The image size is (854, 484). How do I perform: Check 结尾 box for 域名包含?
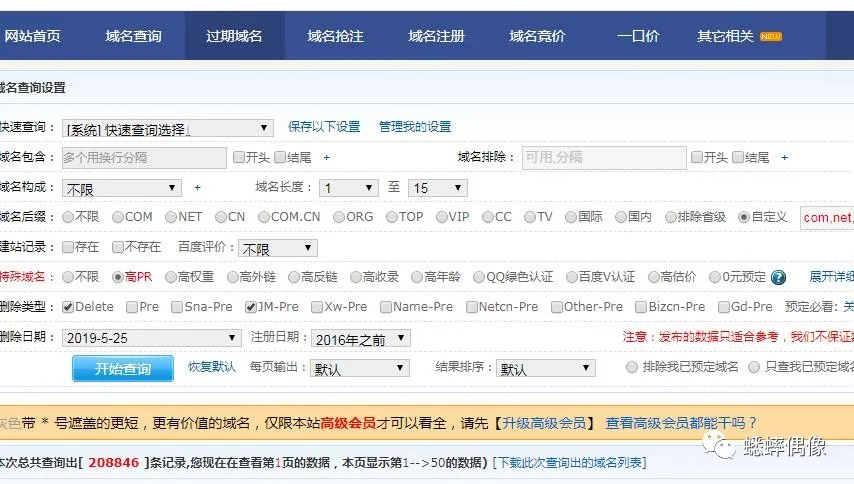(x=280, y=157)
